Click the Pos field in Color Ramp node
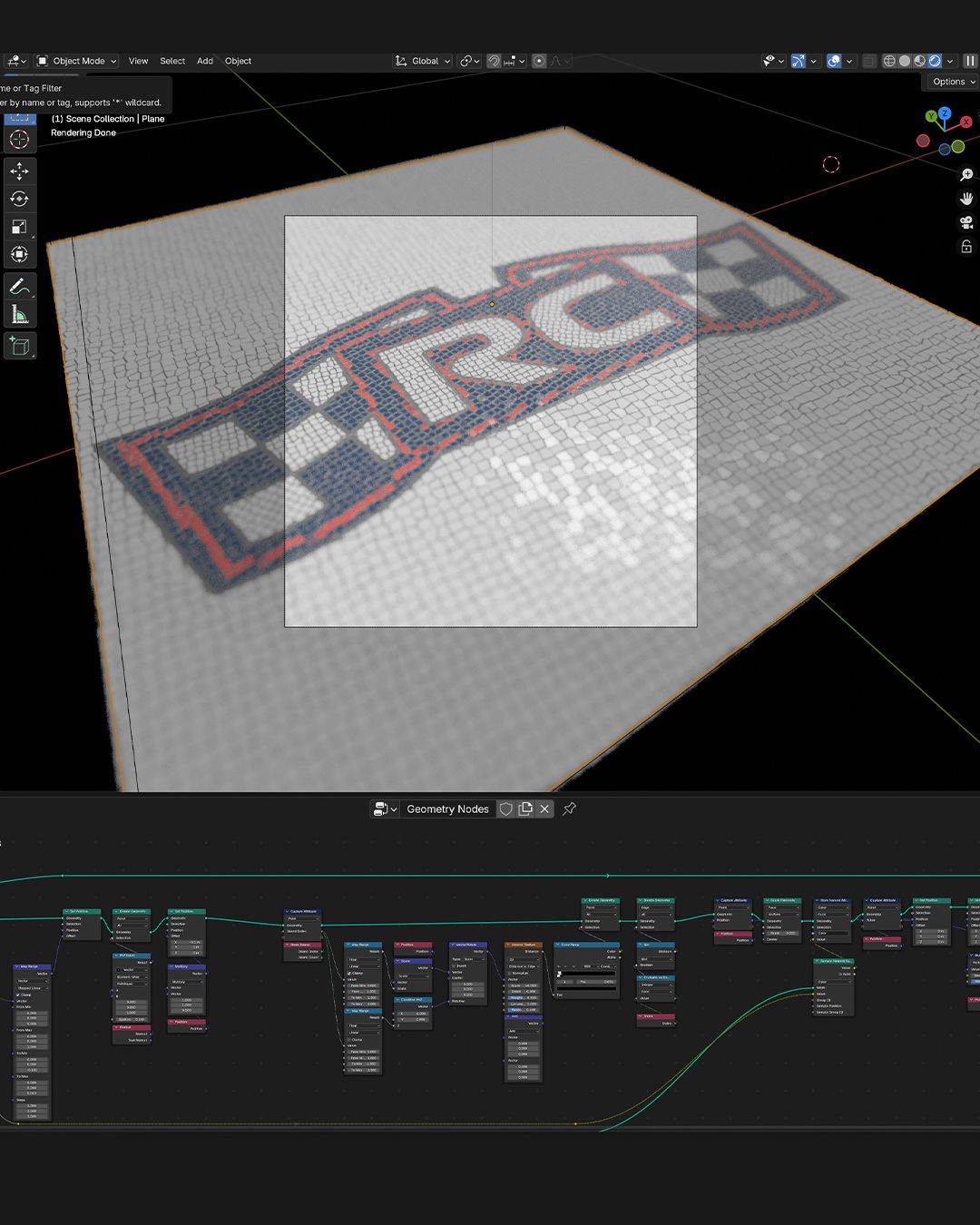The height and width of the screenshot is (1225, 980). 596,981
